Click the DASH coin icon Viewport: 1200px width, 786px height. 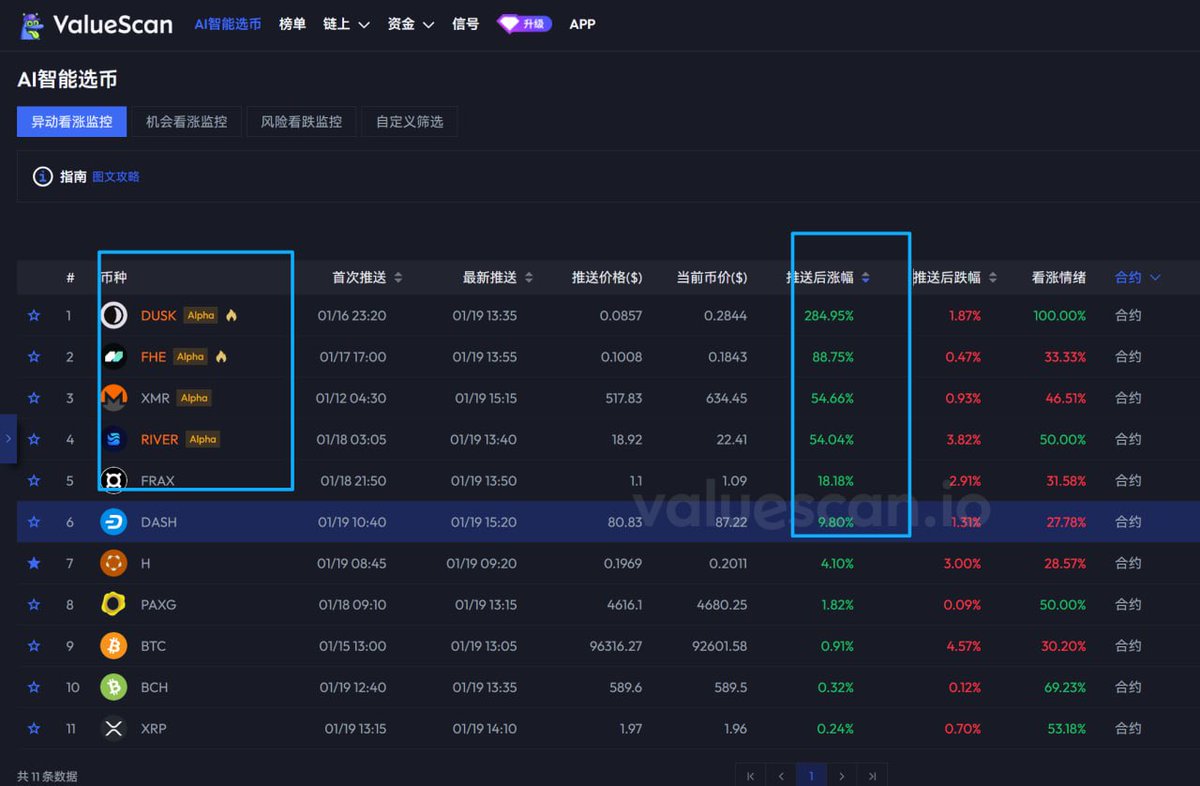coord(114,522)
